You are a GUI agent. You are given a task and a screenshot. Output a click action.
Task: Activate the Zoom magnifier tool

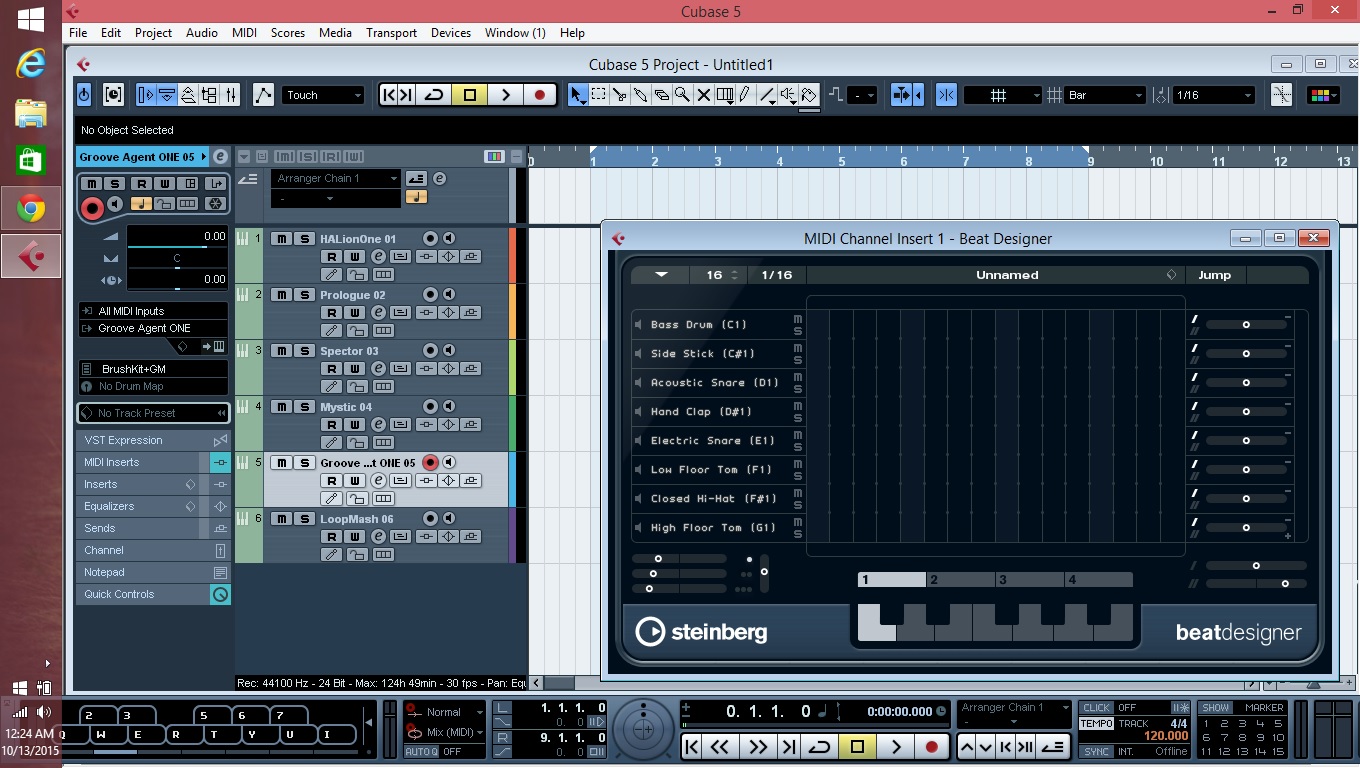click(682, 95)
